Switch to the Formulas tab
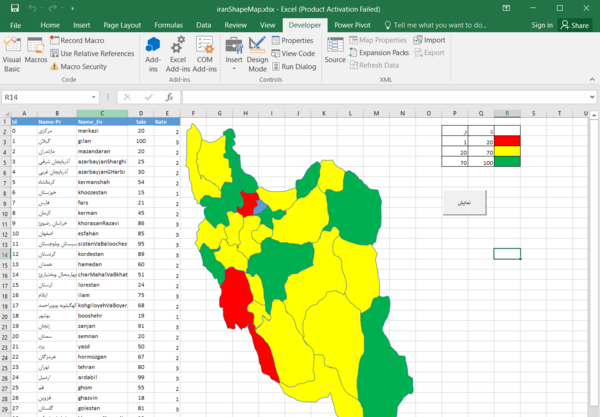The width and height of the screenshot is (600, 417). [x=168, y=25]
